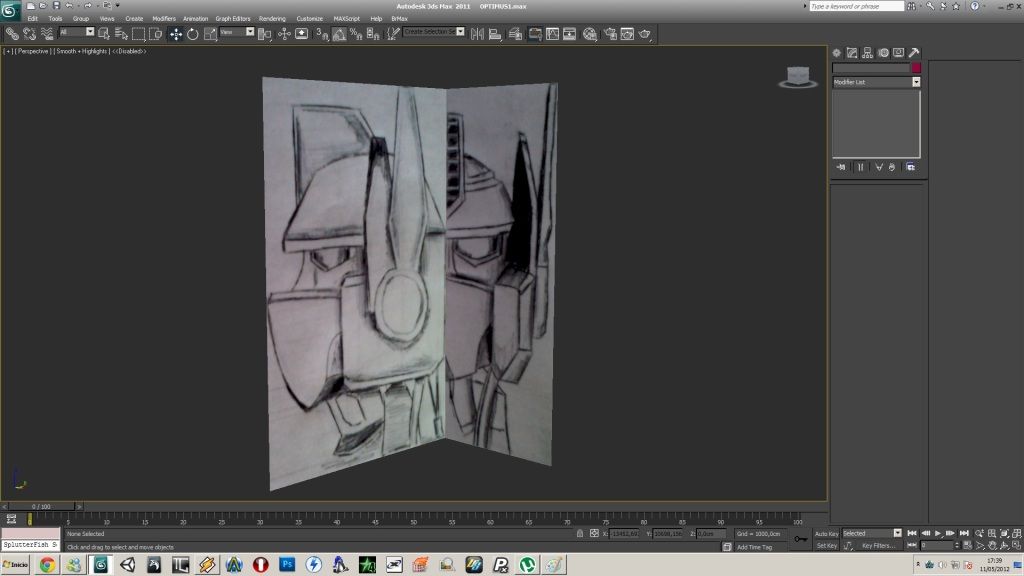Click the search keyword field
The width and height of the screenshot is (1024, 576).
click(x=857, y=6)
